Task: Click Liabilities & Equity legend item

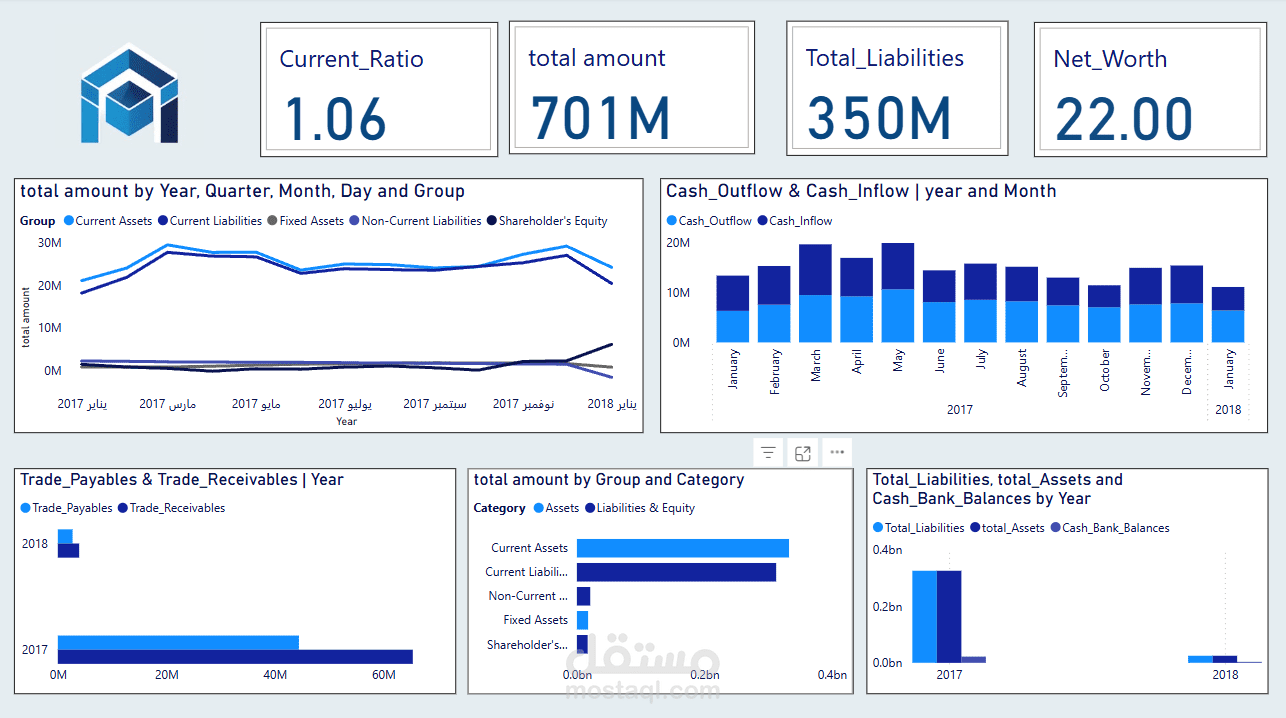Action: [x=640, y=508]
